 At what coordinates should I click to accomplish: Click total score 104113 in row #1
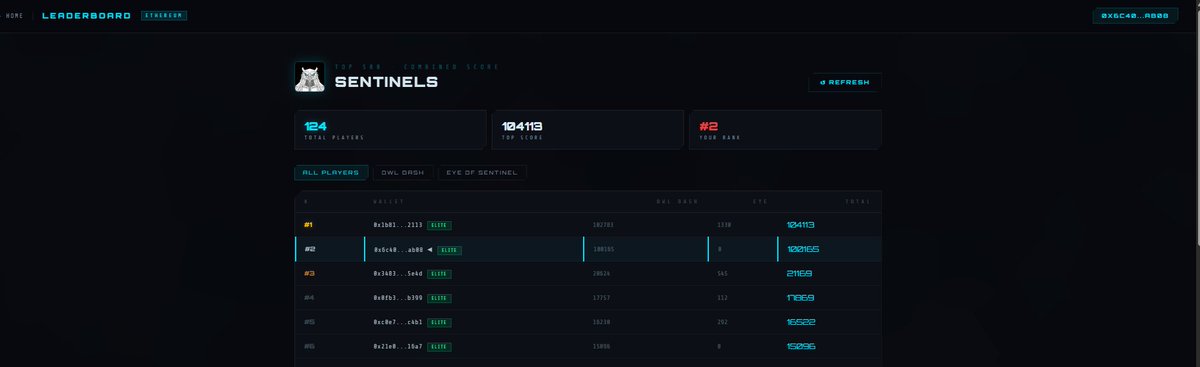pyautogui.click(x=801, y=226)
